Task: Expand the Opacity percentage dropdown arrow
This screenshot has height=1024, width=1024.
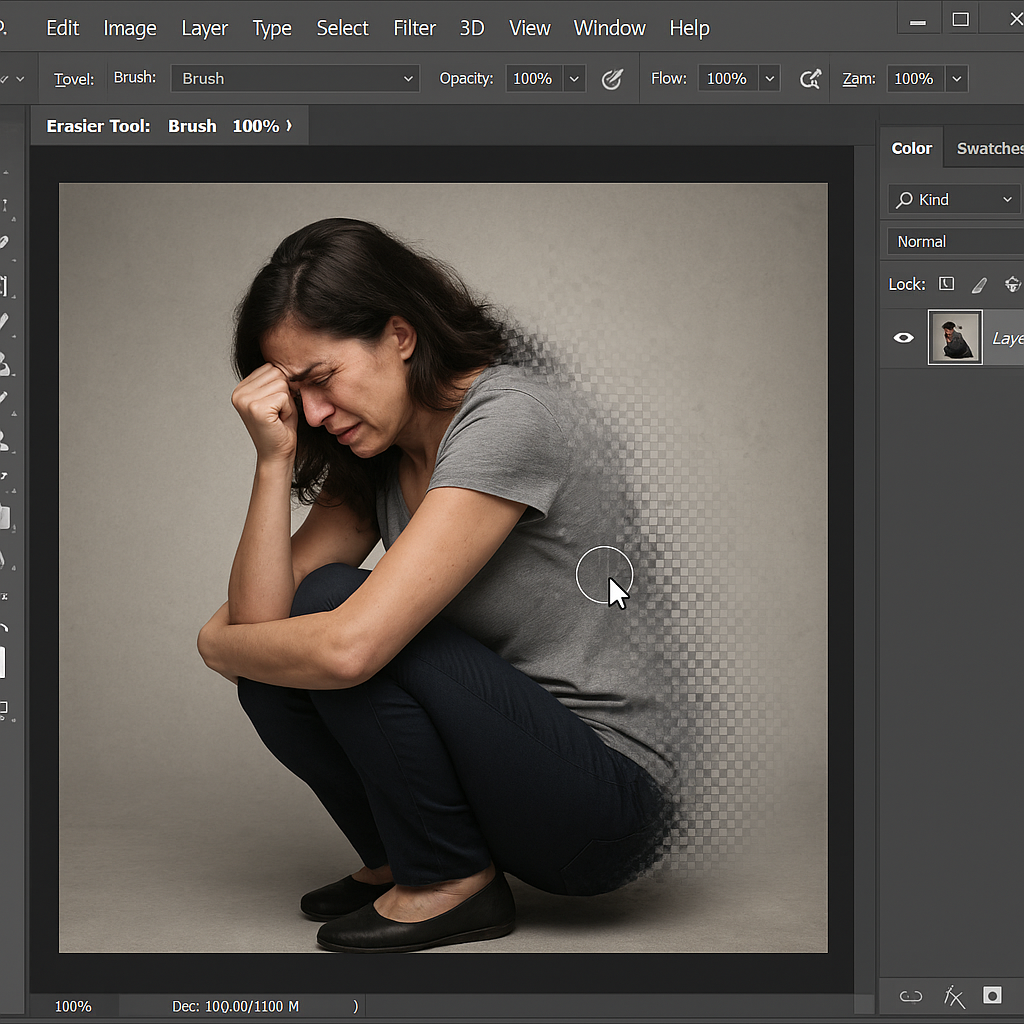Action: (574, 79)
